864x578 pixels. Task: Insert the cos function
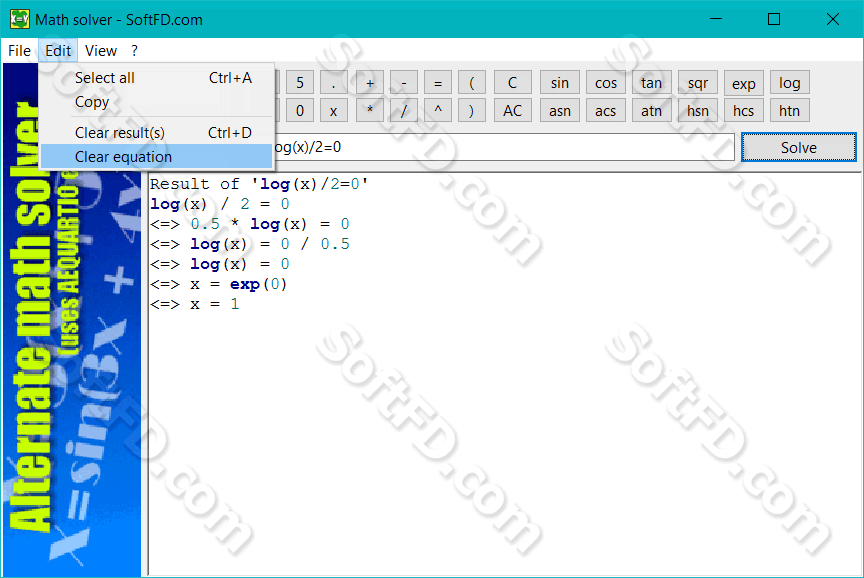click(606, 83)
